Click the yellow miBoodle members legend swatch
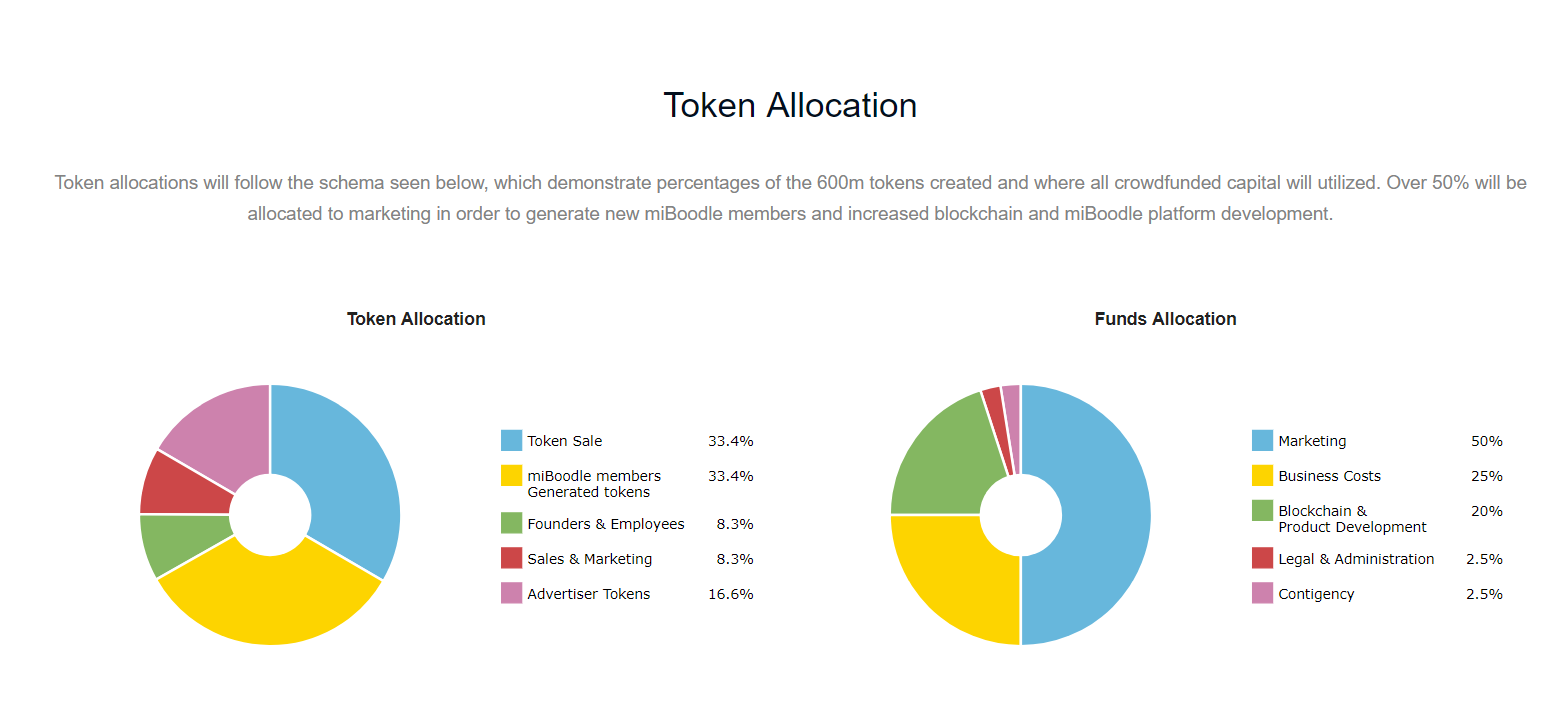The image size is (1549, 703). coord(511,476)
